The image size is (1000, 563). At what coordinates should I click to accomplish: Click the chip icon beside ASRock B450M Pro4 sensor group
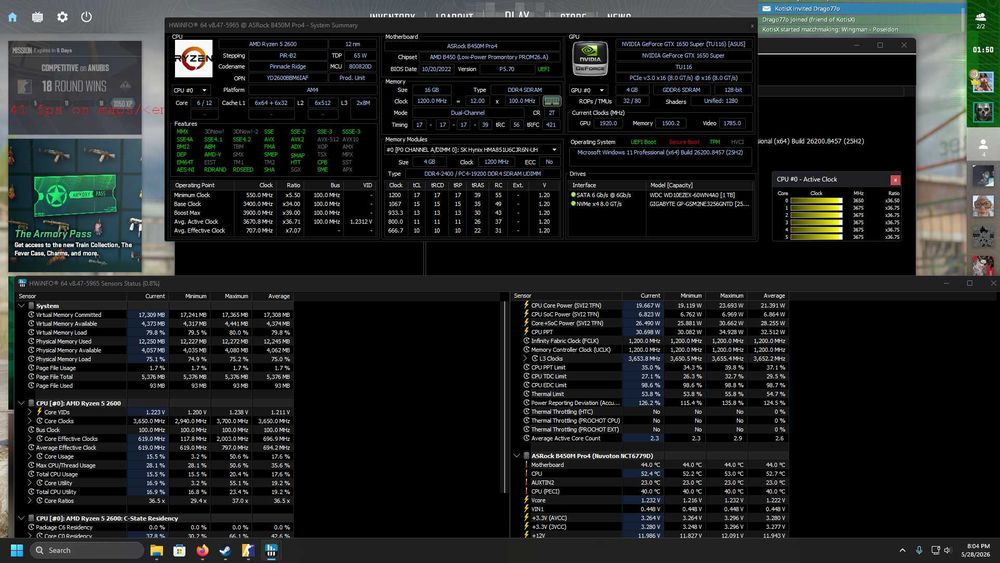click(x=527, y=456)
